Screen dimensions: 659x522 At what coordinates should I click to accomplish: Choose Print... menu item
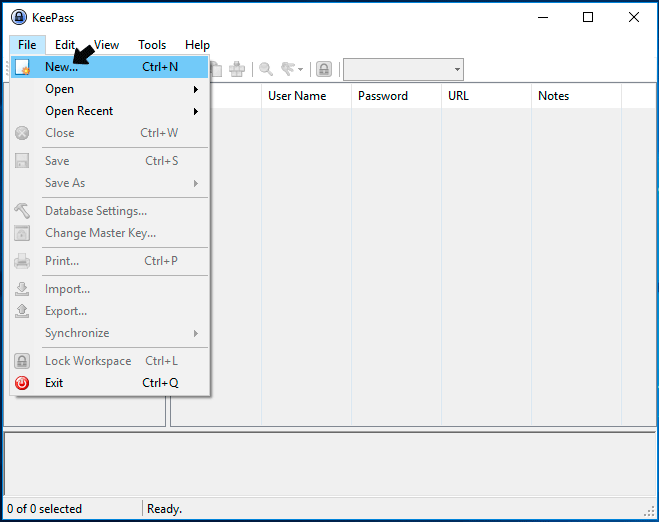[110, 261]
